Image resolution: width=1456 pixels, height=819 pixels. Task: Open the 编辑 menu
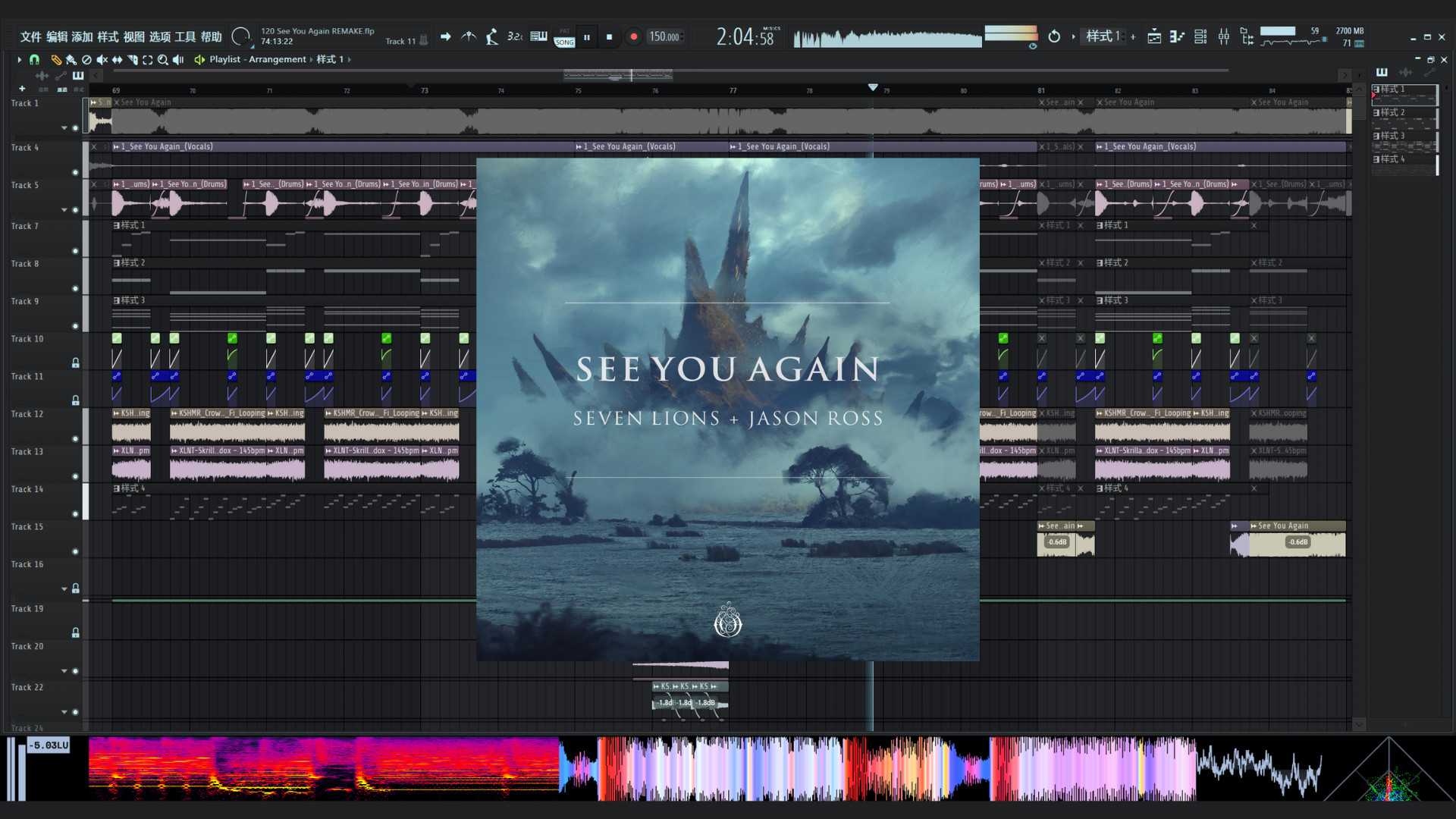pyautogui.click(x=57, y=36)
